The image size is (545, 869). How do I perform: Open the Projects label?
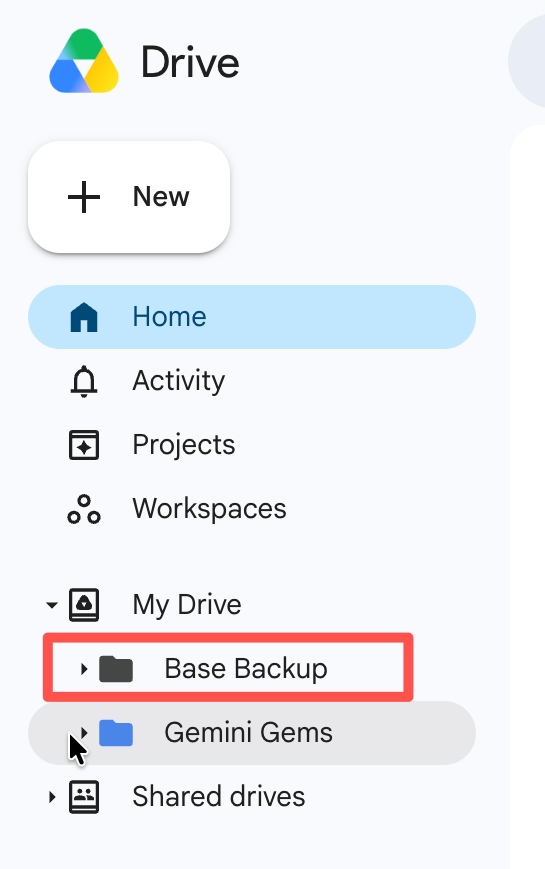184,444
